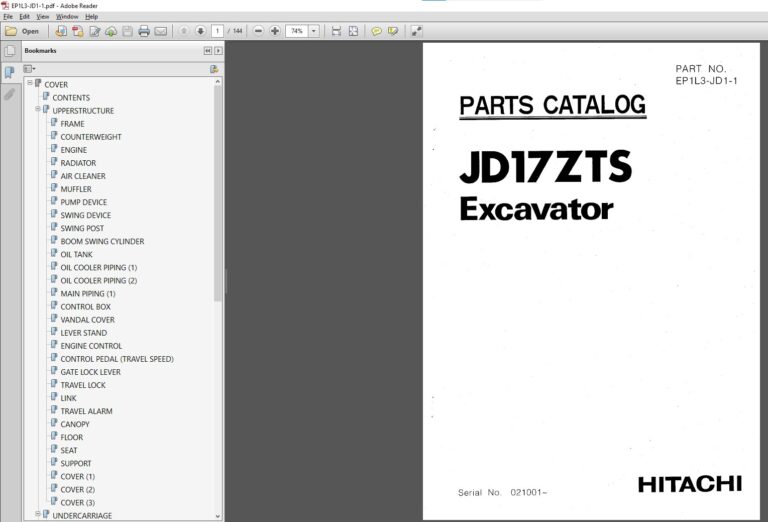768x522 pixels.
Task: Click the envelope email icon
Action: [161, 31]
